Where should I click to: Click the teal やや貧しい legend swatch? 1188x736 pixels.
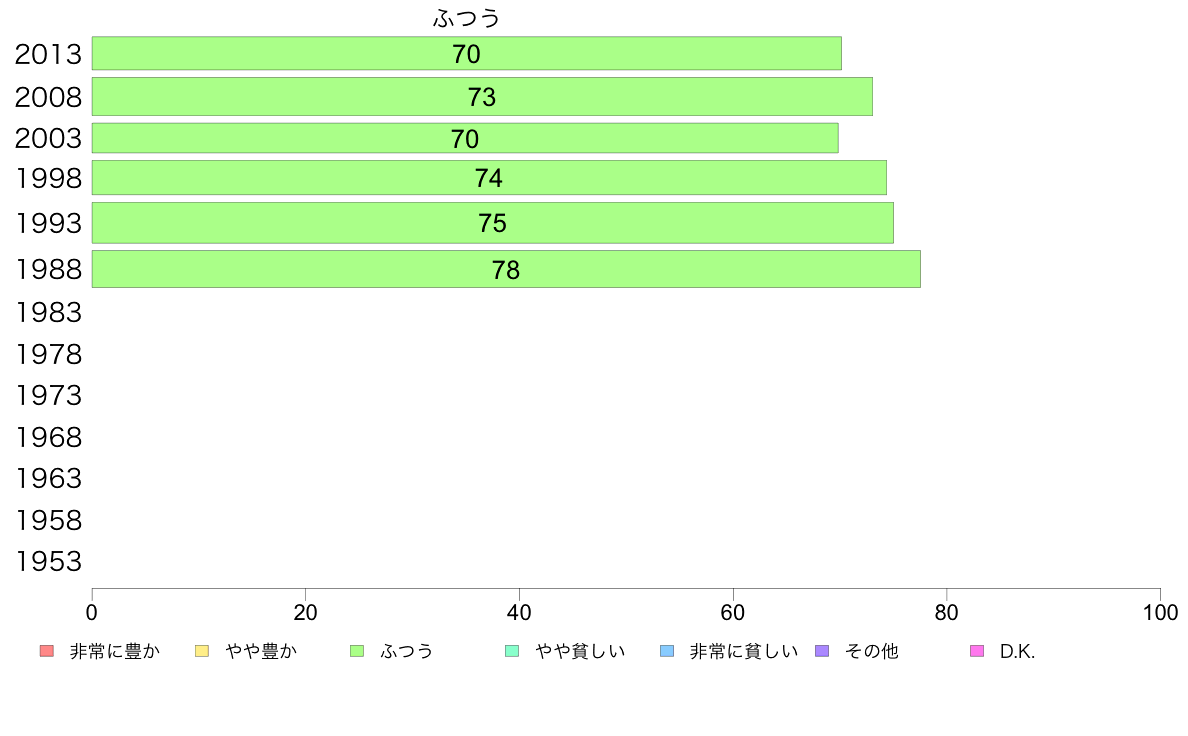(x=512, y=651)
